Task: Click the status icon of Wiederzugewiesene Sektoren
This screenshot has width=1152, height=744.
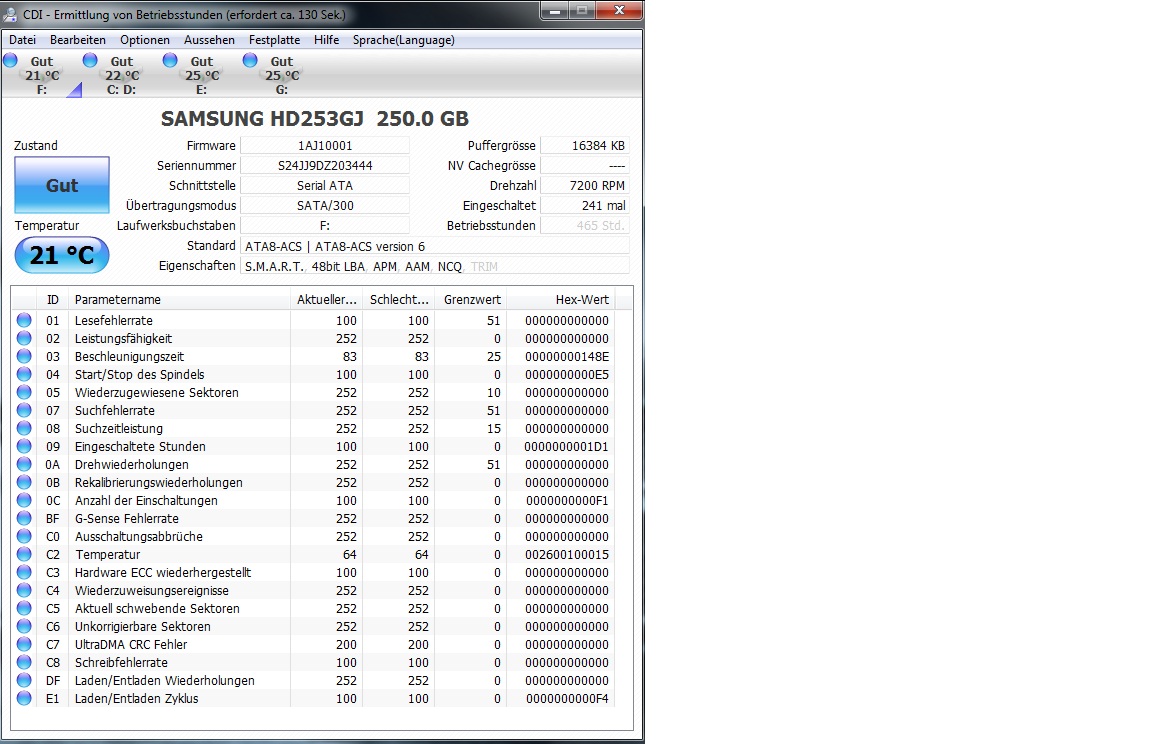Action: [x=24, y=392]
